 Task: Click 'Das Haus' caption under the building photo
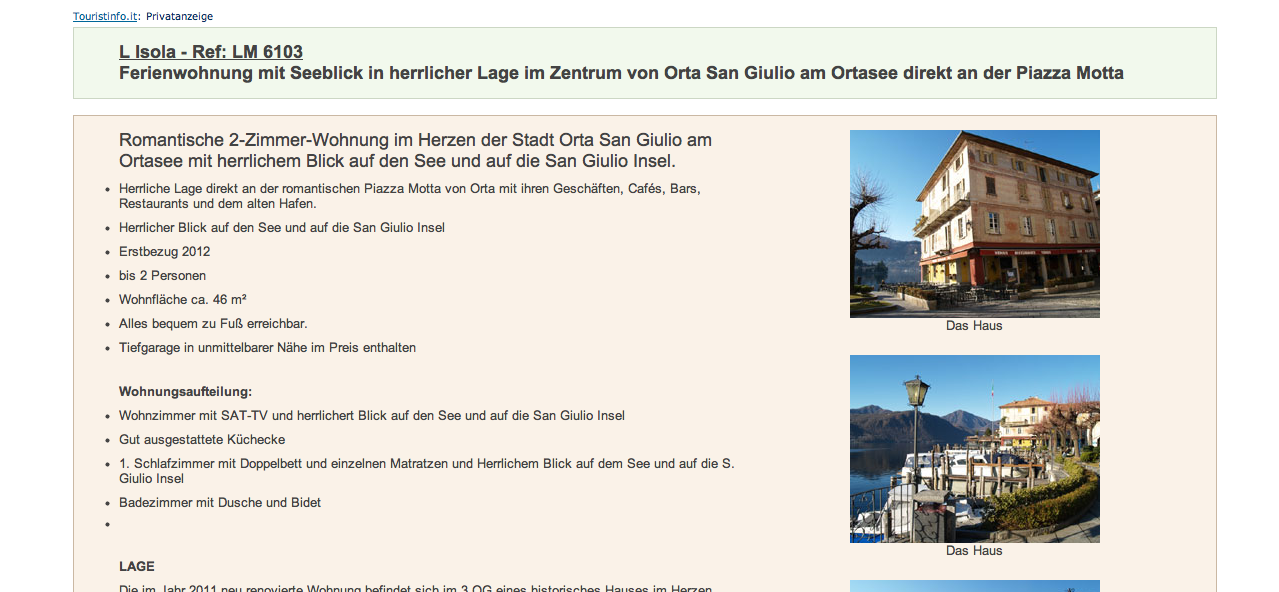pyautogui.click(x=974, y=326)
